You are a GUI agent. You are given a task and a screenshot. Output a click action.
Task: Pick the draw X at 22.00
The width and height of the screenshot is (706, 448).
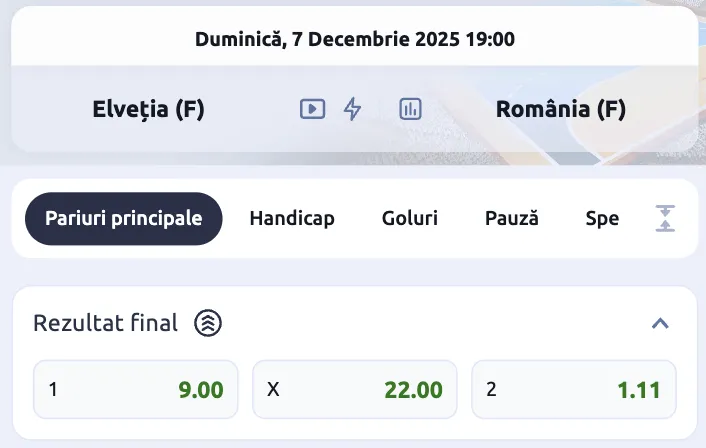click(x=355, y=389)
